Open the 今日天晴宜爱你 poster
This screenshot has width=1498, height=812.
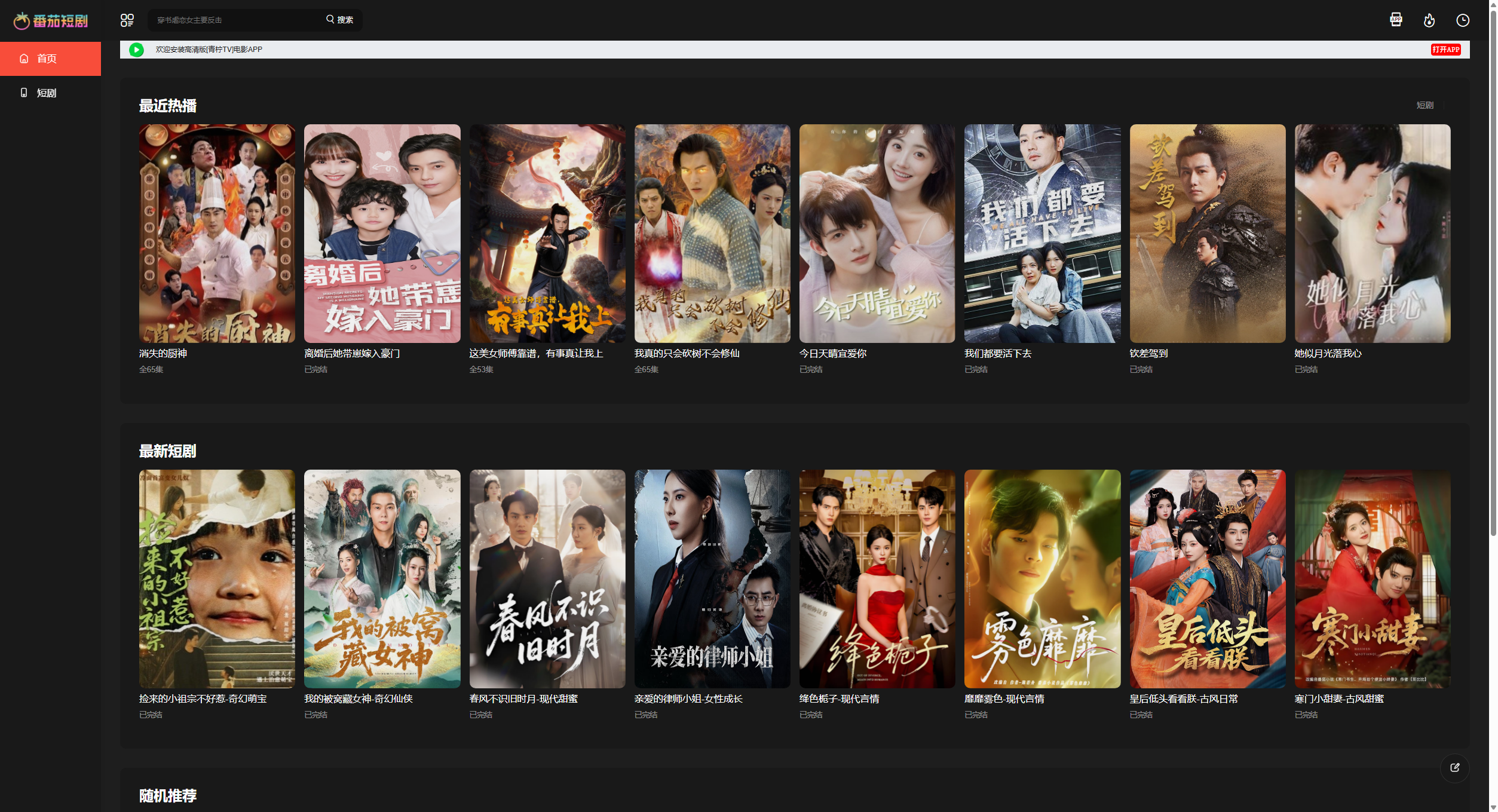coord(877,233)
